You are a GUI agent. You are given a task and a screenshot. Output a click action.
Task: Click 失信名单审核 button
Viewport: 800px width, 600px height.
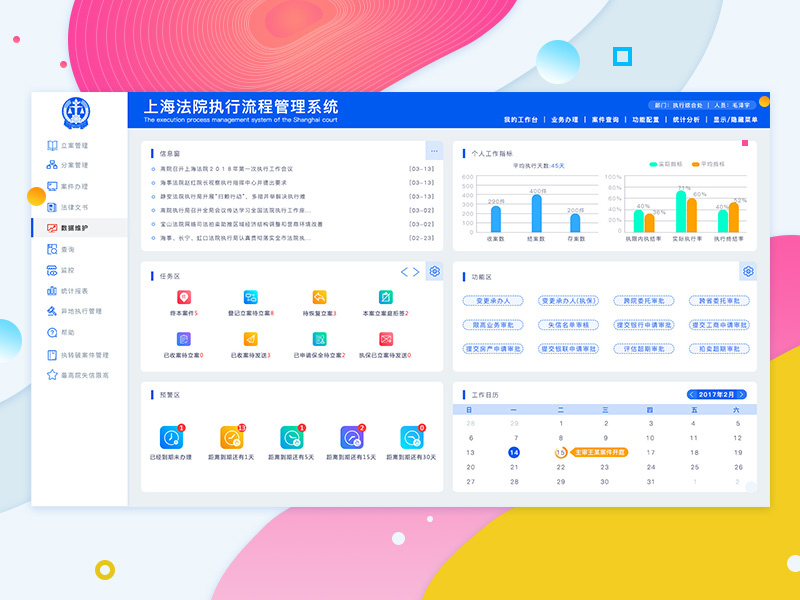(x=568, y=325)
